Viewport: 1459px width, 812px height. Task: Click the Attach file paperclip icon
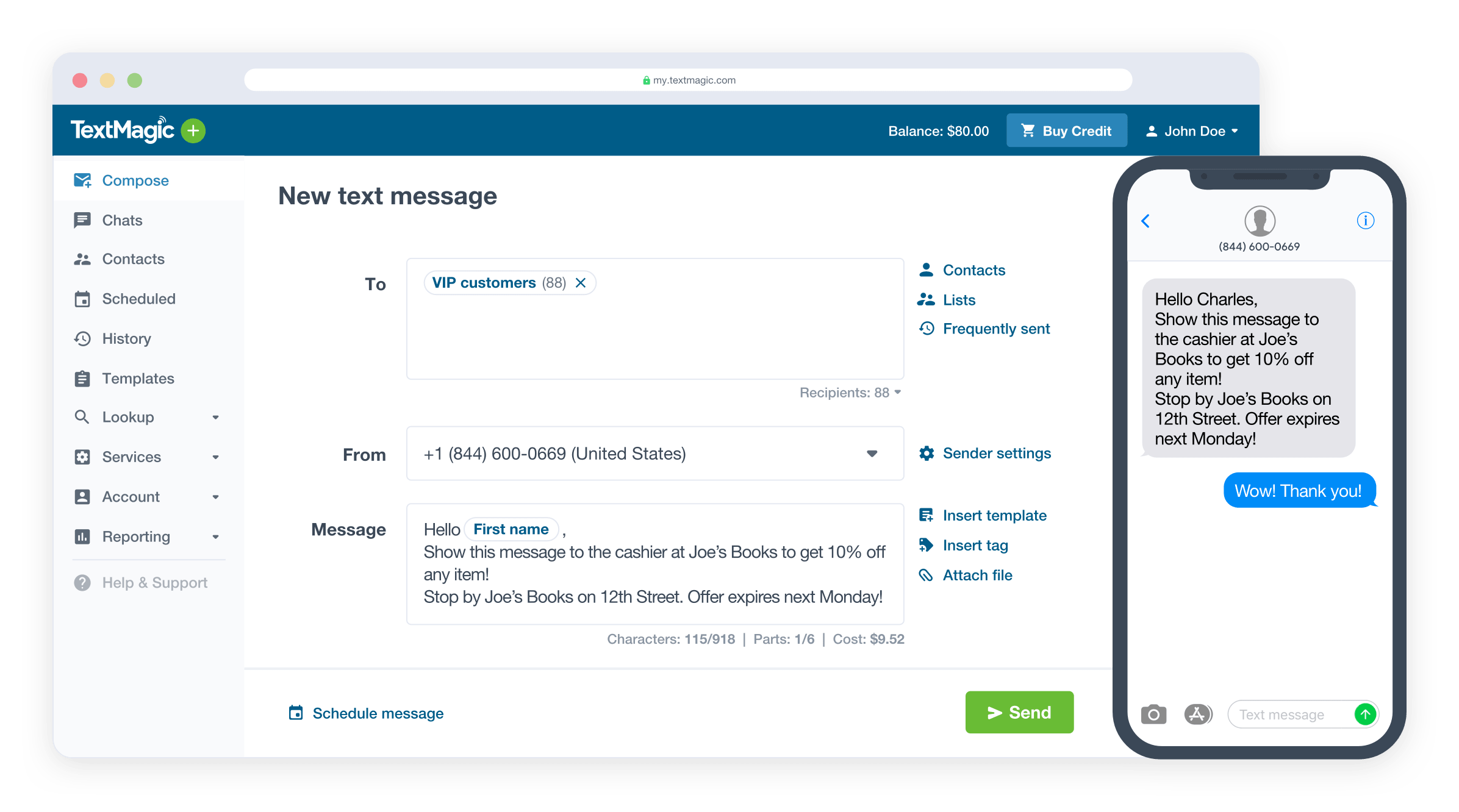point(927,575)
